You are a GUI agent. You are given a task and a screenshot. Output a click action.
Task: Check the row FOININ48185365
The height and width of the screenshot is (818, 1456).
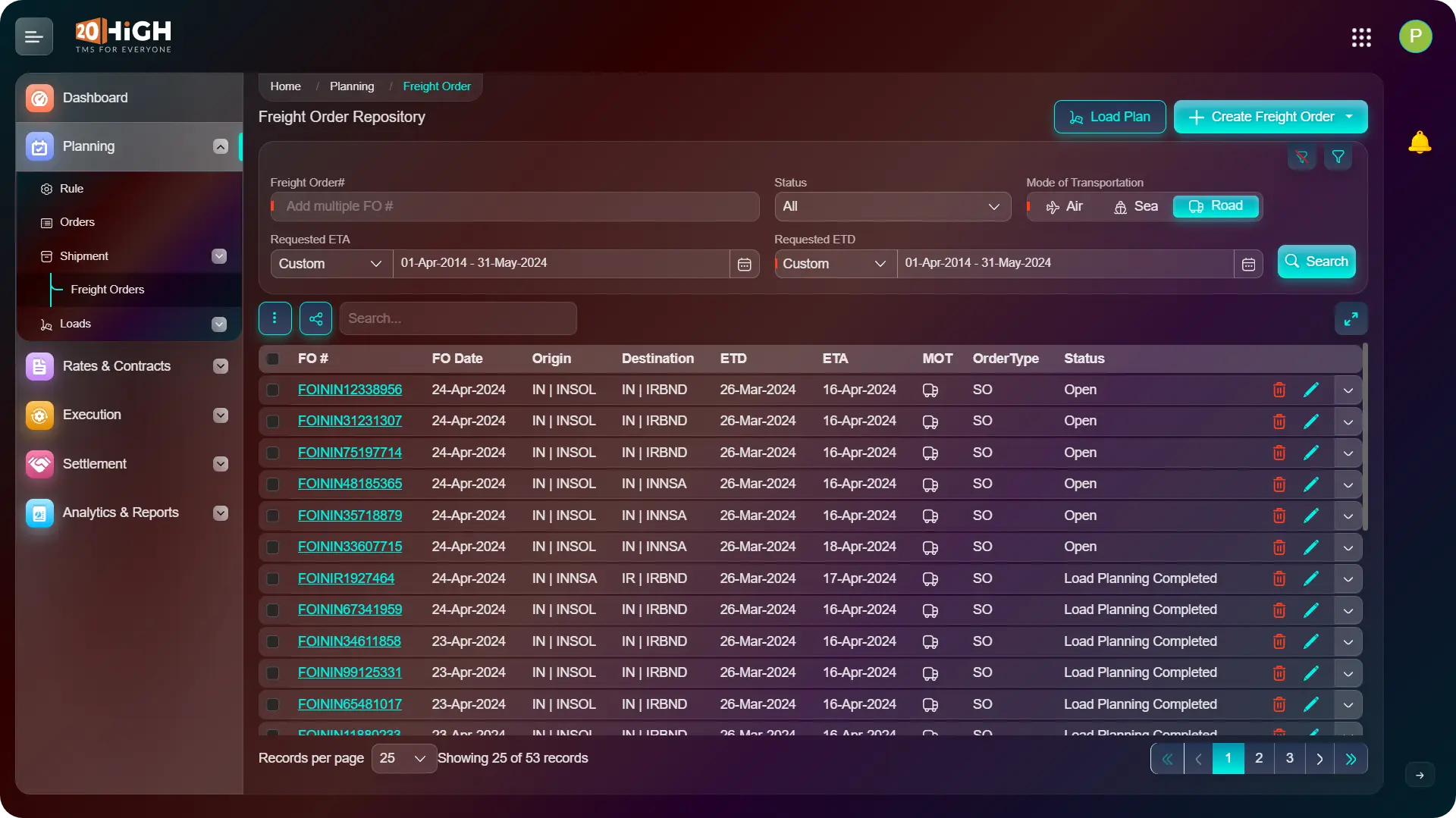pyautogui.click(x=273, y=484)
